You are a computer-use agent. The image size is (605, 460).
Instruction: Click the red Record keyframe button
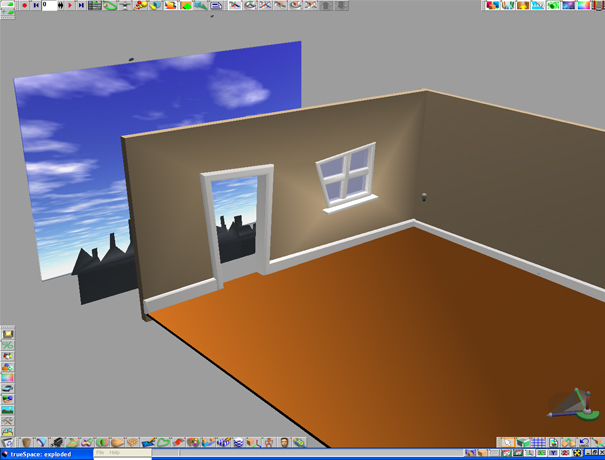(24, 5)
